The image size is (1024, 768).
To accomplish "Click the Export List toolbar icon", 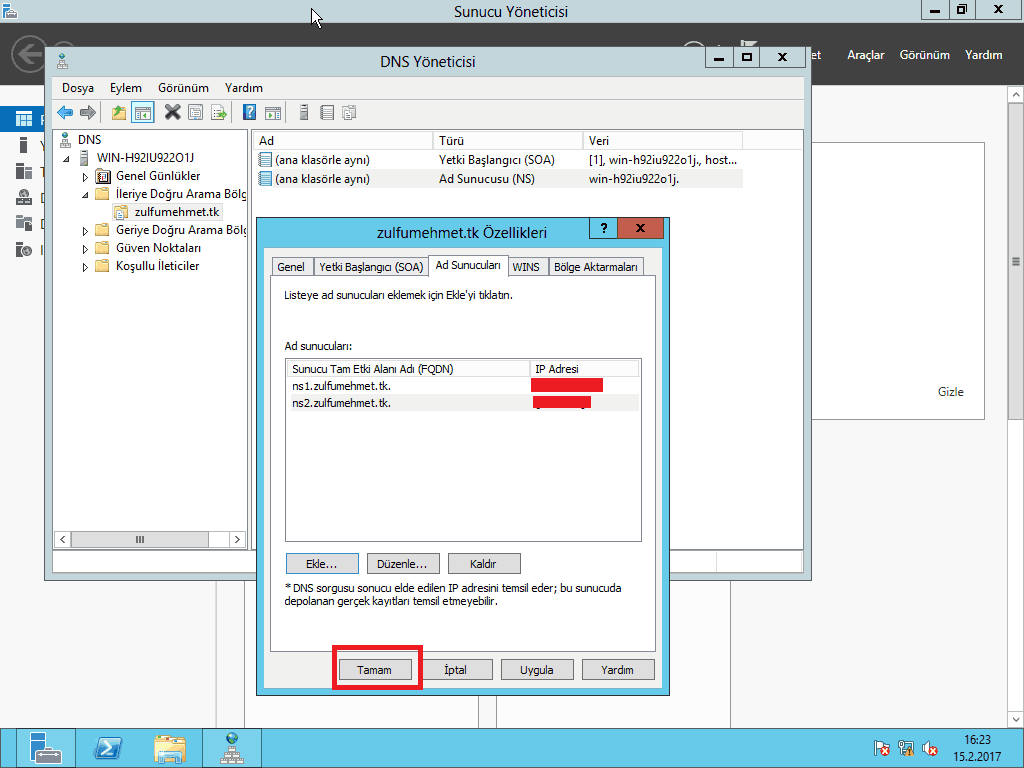I will point(218,112).
